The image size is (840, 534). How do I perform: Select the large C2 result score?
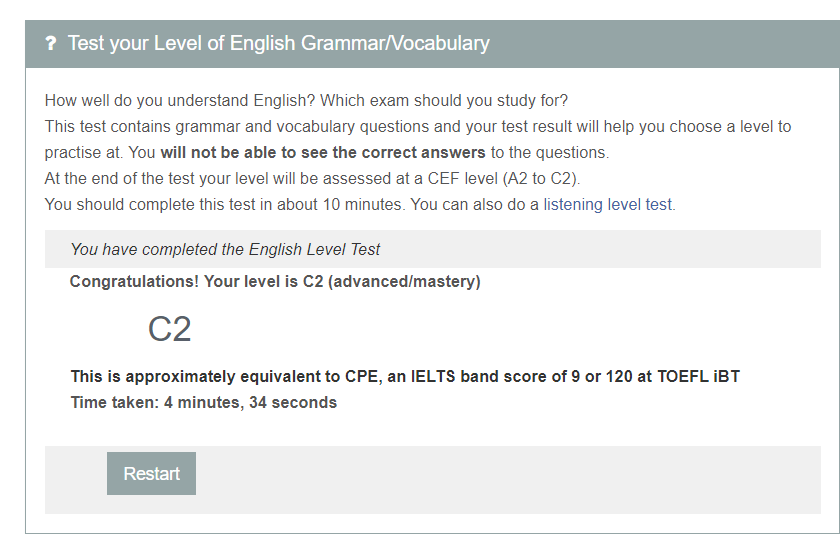(x=169, y=329)
